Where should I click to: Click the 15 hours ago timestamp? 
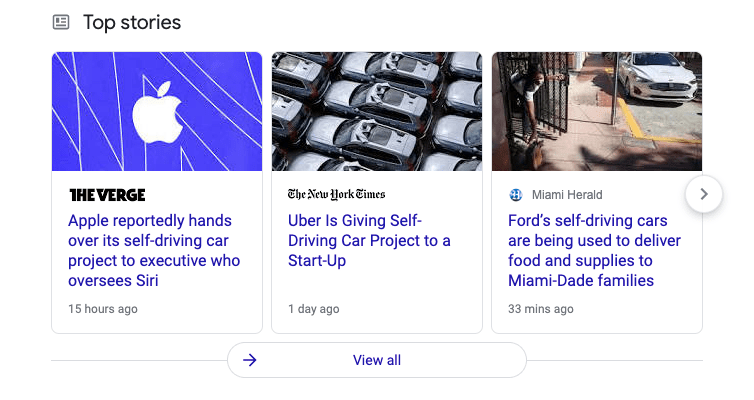[103, 309]
